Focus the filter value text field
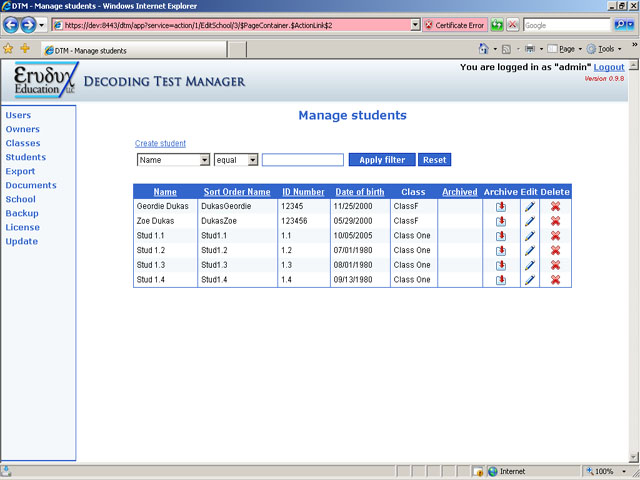 [303, 160]
